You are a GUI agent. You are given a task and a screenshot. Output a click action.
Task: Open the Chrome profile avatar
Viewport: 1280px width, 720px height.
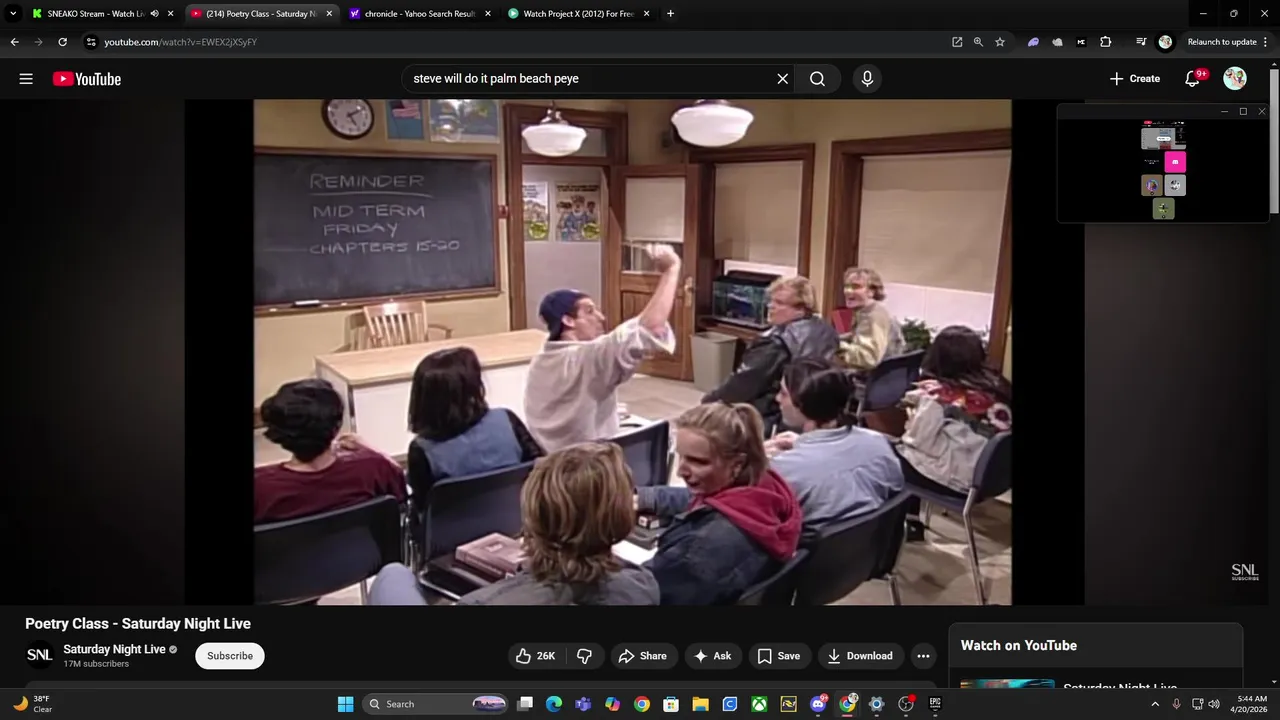(1165, 42)
